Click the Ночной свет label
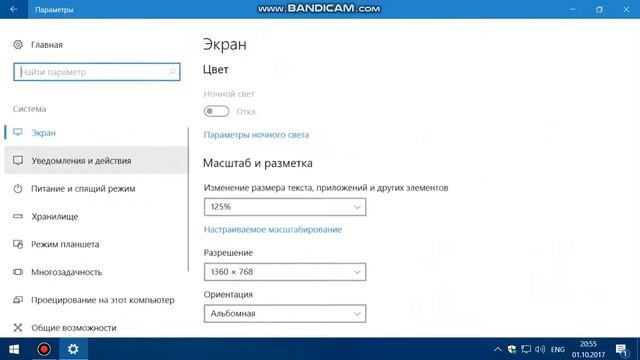The height and width of the screenshot is (360, 640). [229, 94]
